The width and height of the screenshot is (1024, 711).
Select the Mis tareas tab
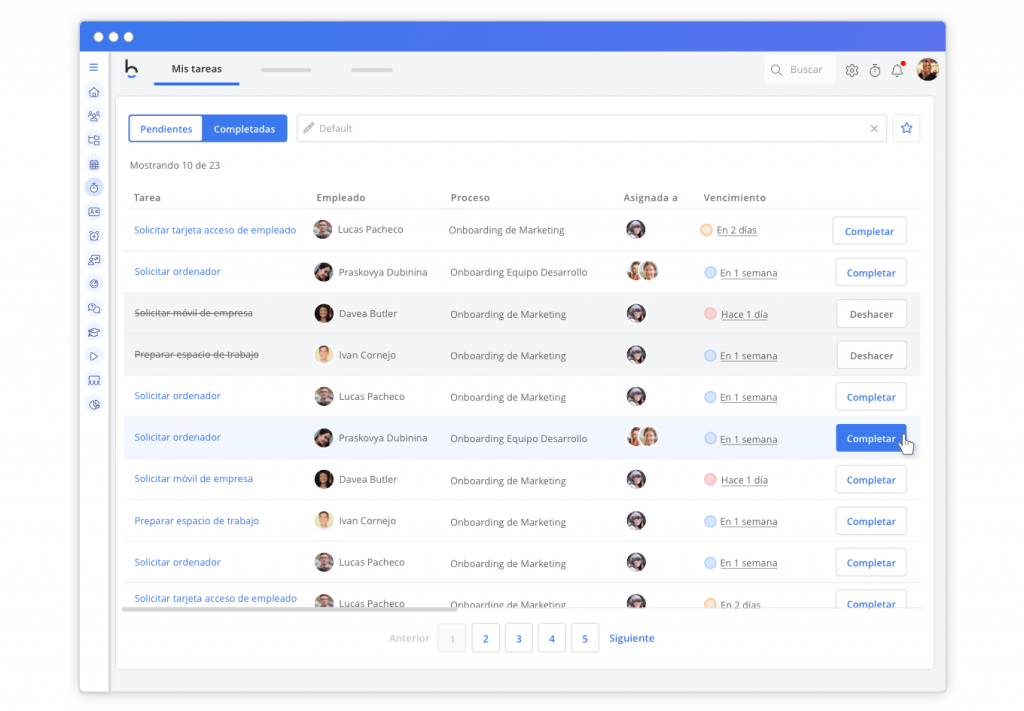197,69
